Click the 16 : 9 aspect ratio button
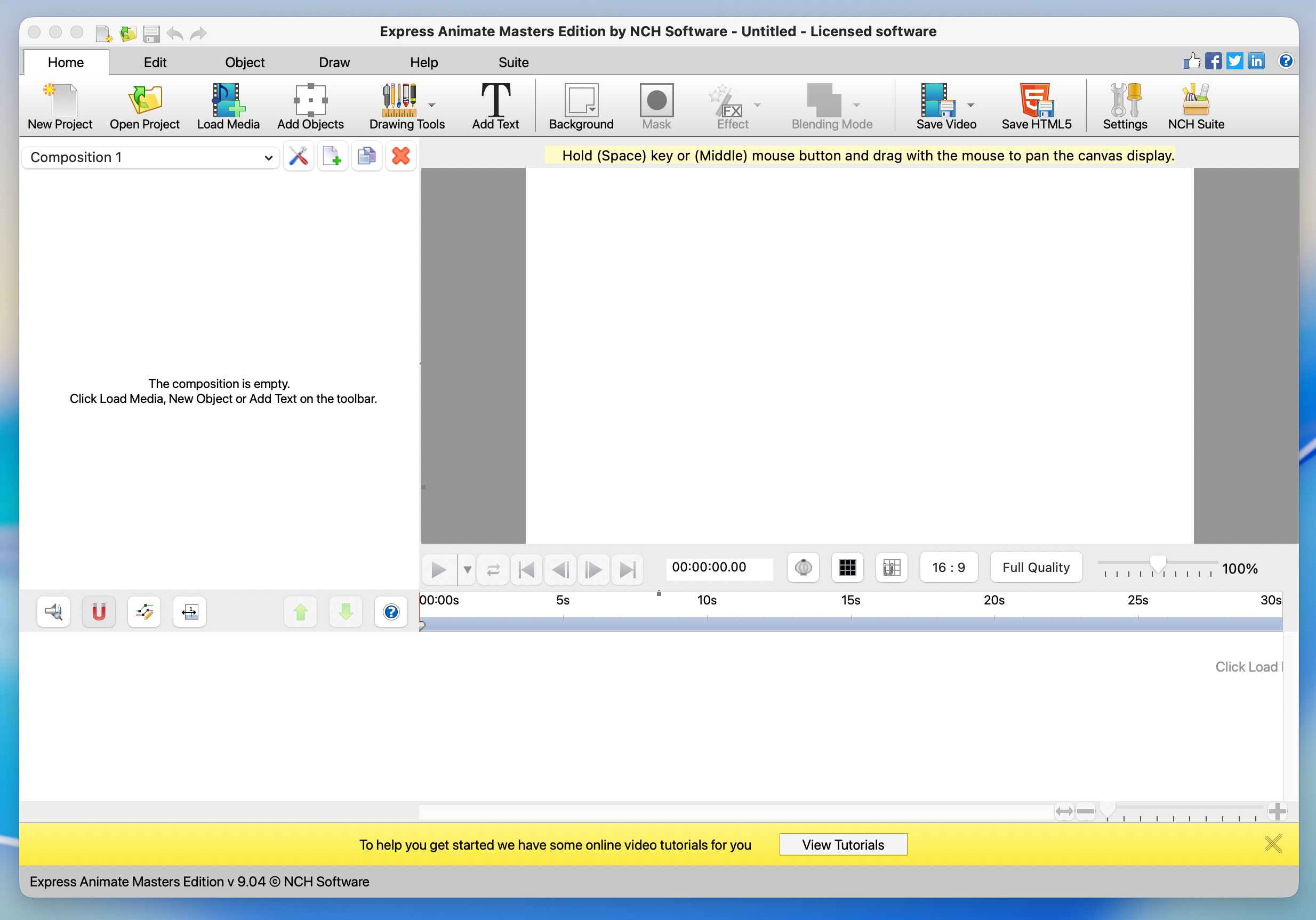This screenshot has width=1316, height=920. pyautogui.click(x=948, y=568)
